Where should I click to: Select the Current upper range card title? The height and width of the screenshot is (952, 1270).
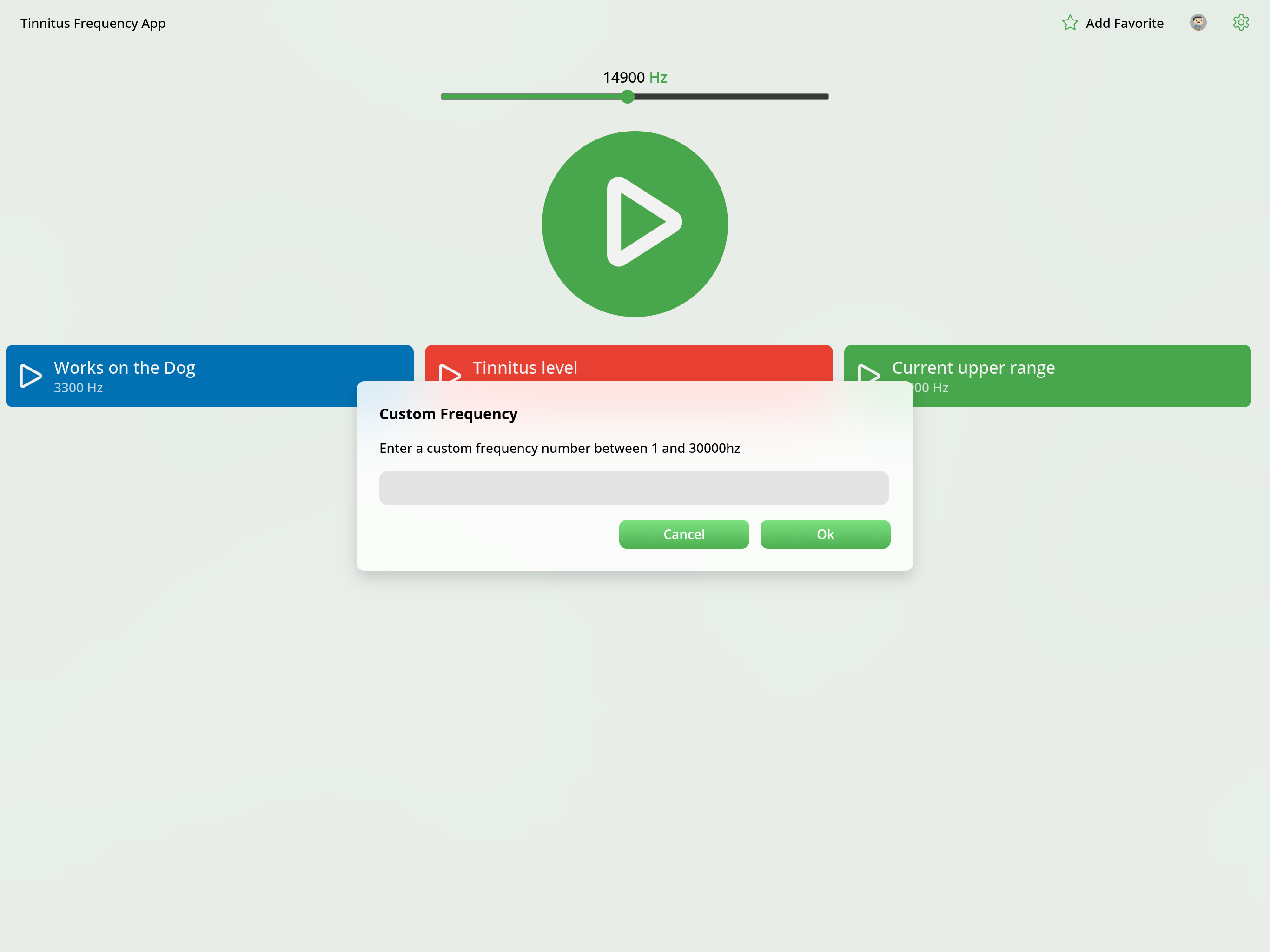(973, 368)
